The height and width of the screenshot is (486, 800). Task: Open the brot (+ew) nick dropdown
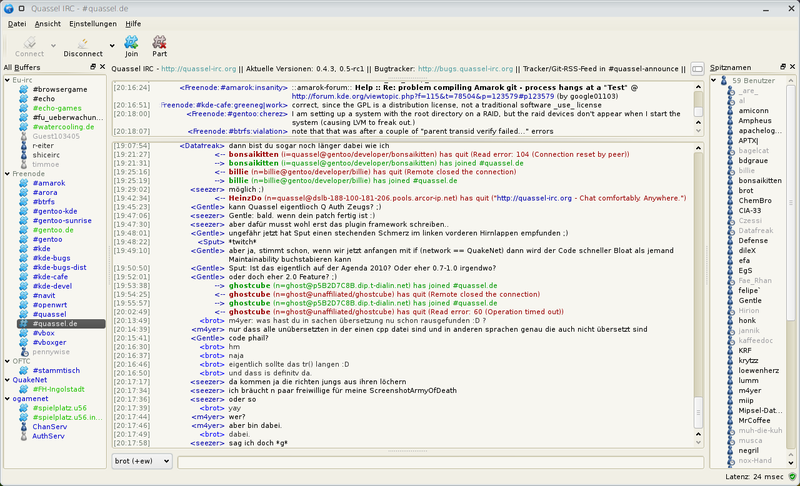(x=142, y=461)
